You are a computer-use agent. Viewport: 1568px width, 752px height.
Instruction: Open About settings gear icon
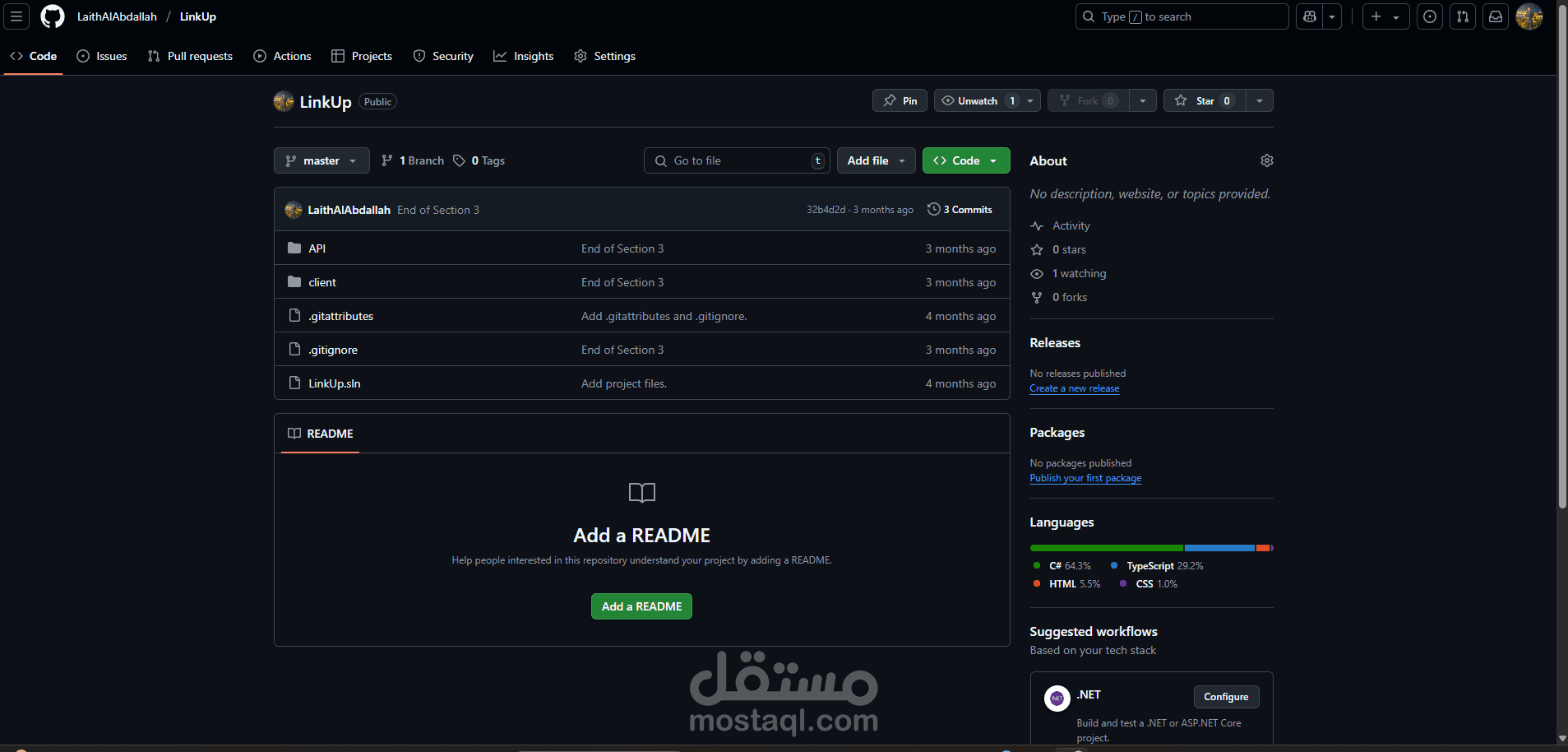tap(1267, 160)
